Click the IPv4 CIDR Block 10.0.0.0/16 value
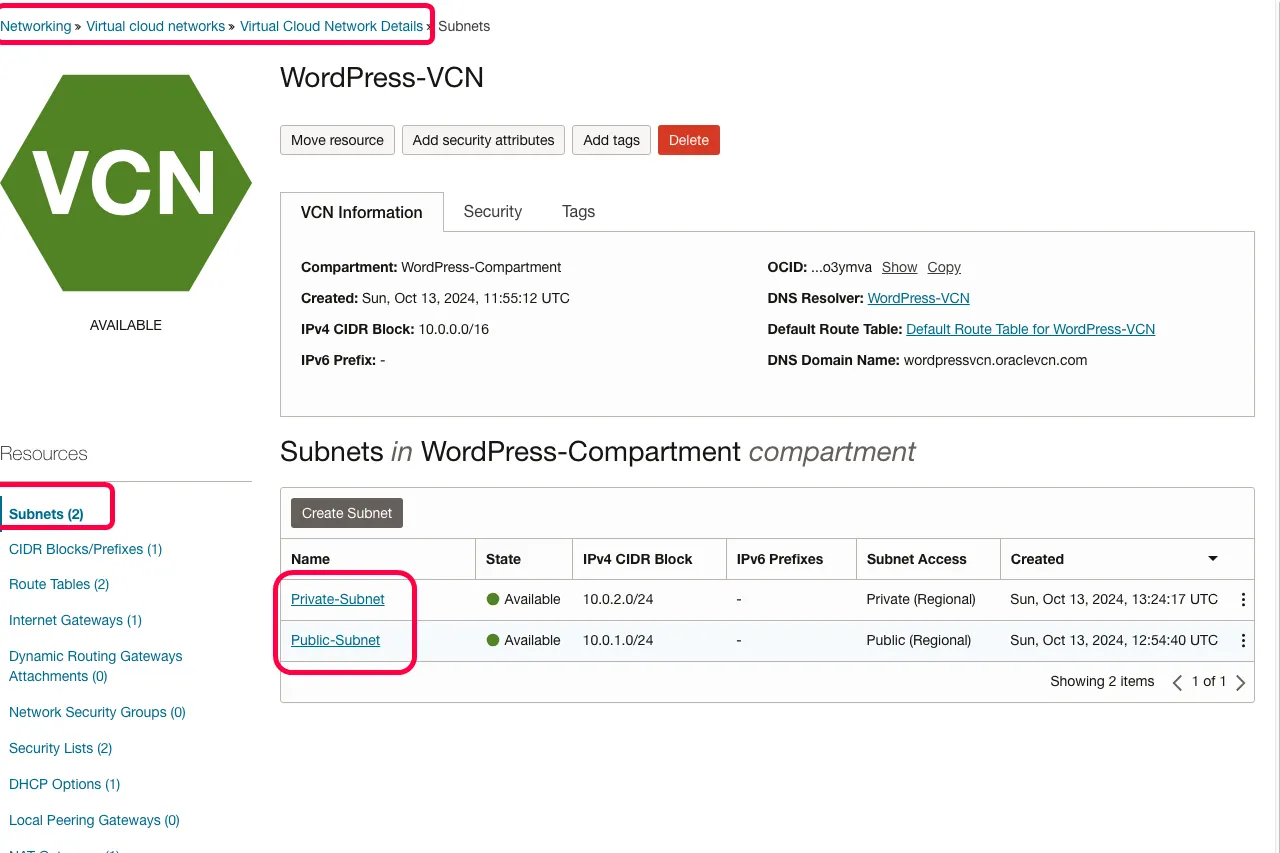This screenshot has height=853, width=1280. [453, 329]
